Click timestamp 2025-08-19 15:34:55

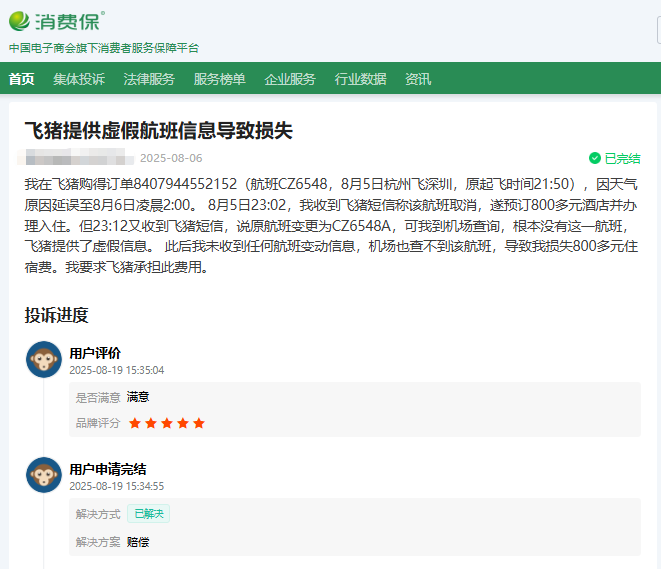117,486
